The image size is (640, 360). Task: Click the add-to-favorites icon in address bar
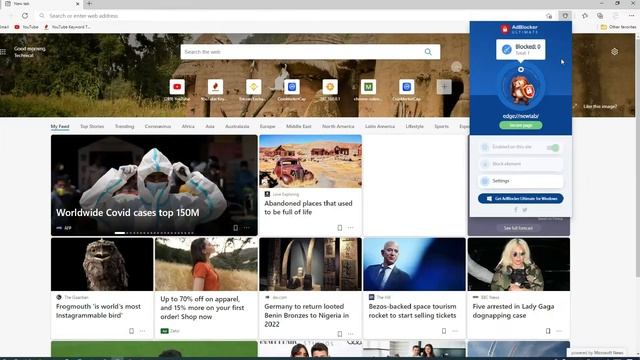549,16
